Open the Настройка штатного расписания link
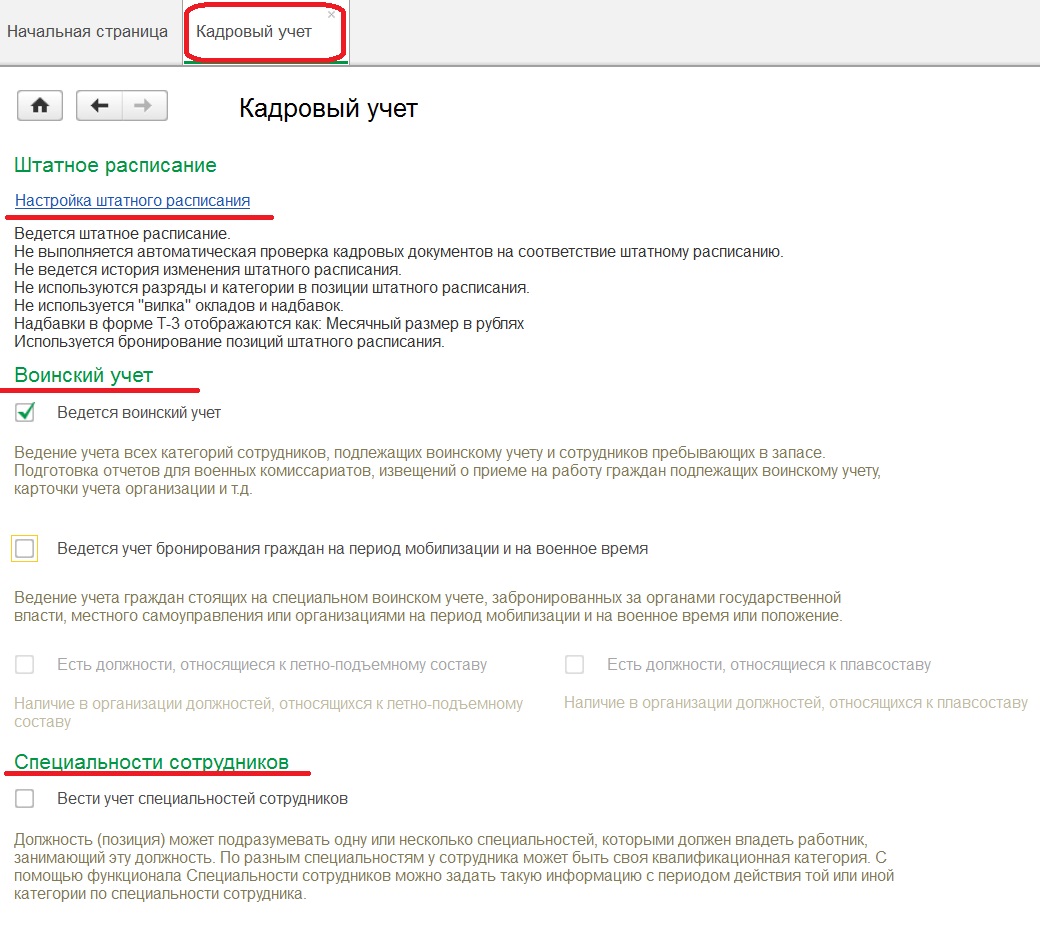Viewport: 1040px width, 931px height. (x=132, y=200)
